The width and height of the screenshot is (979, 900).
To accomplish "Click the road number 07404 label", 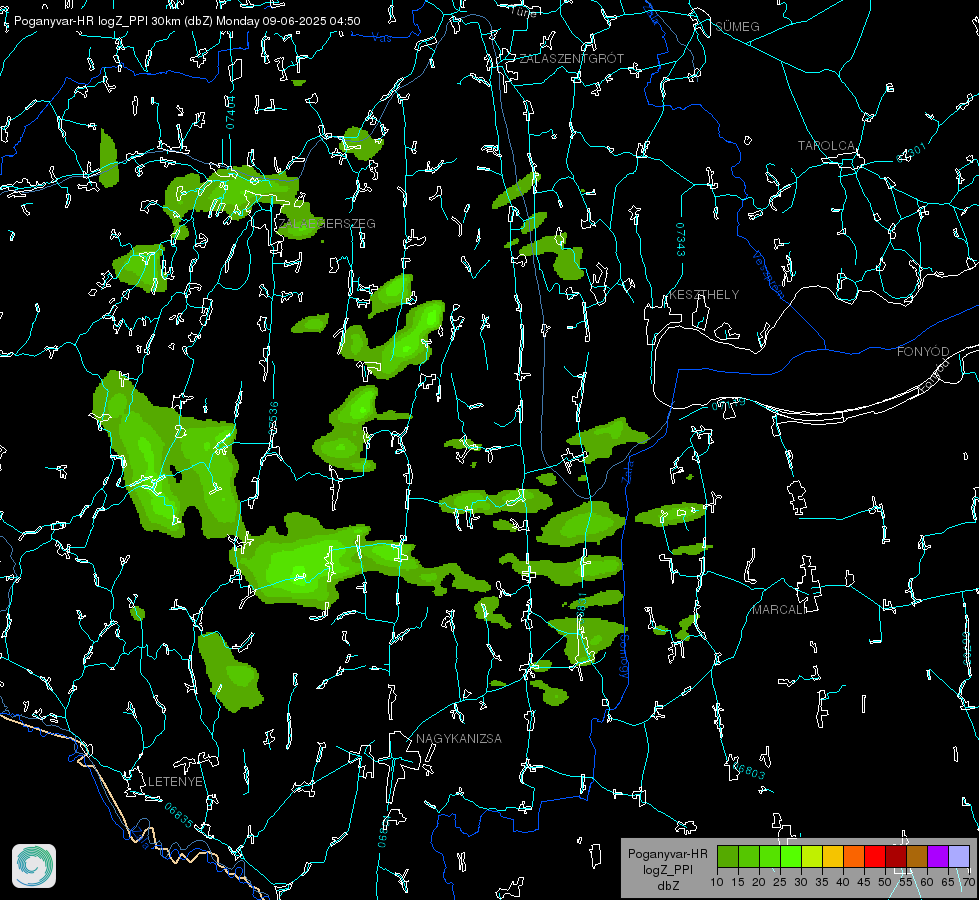I will 231,112.
